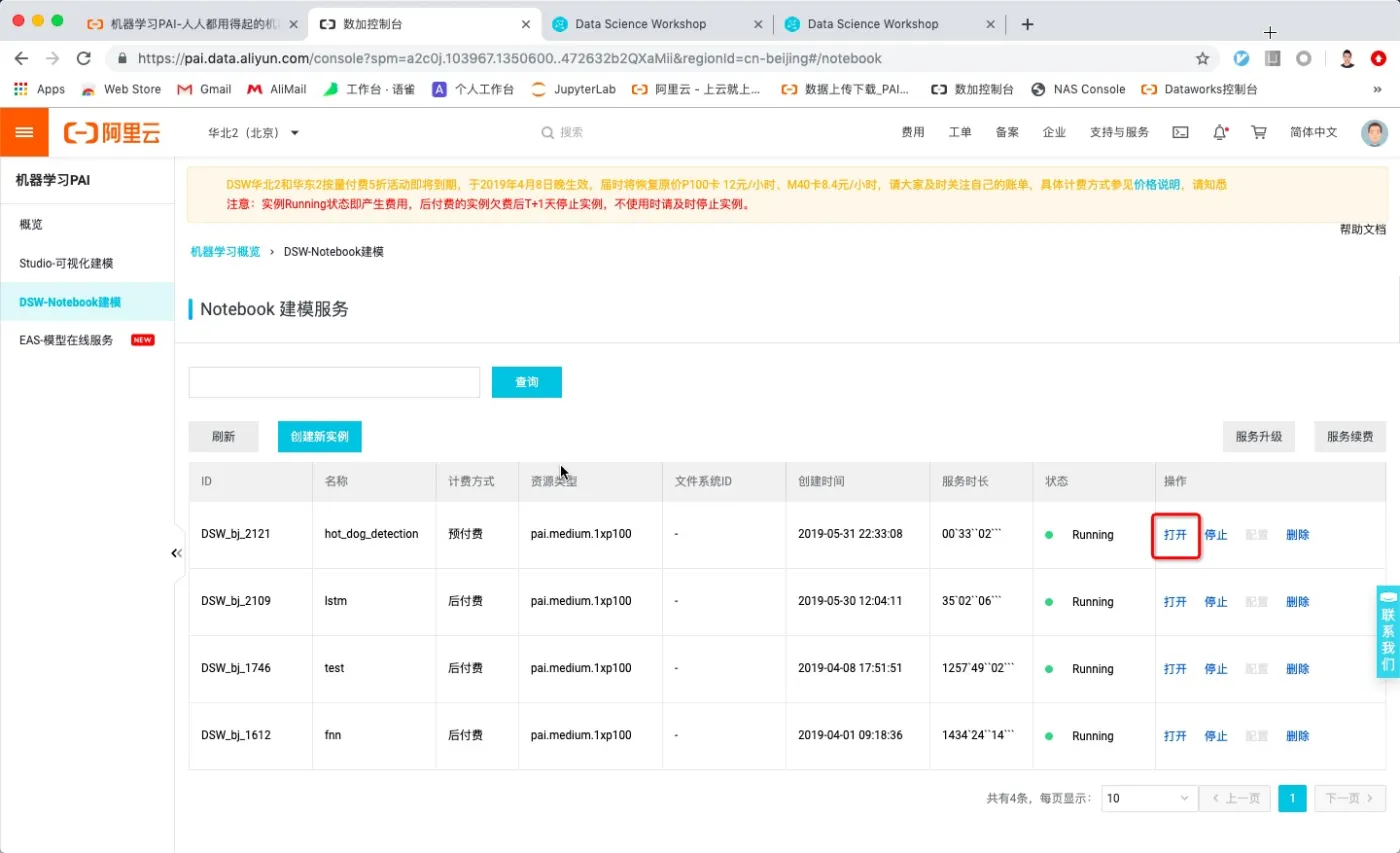
Task: Click the 创建新实例 button
Action: 320,437
